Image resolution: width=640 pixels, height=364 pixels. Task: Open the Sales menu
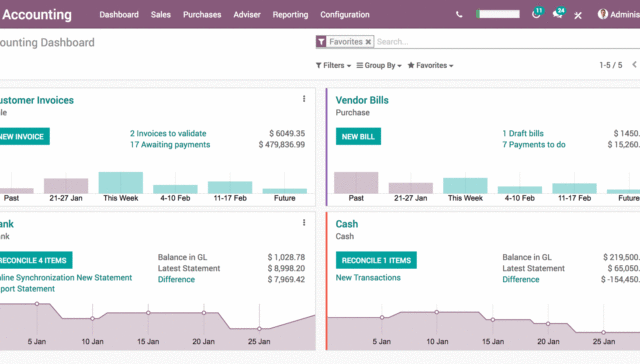coord(161,15)
